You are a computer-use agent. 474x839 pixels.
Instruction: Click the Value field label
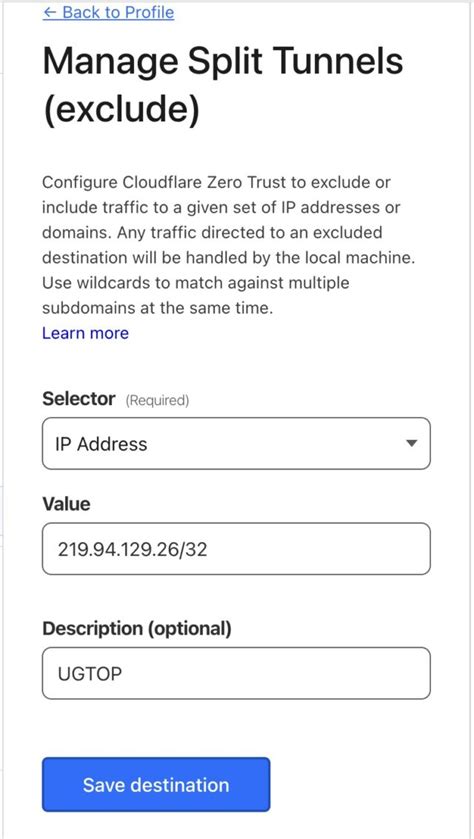66,504
